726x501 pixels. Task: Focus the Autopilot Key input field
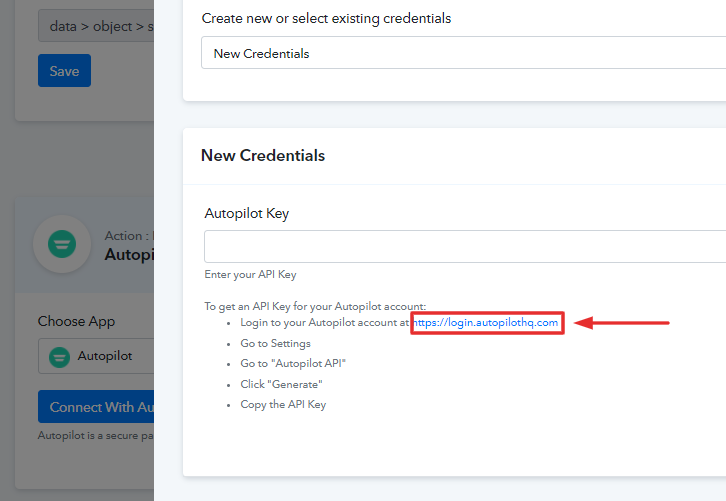click(x=465, y=246)
